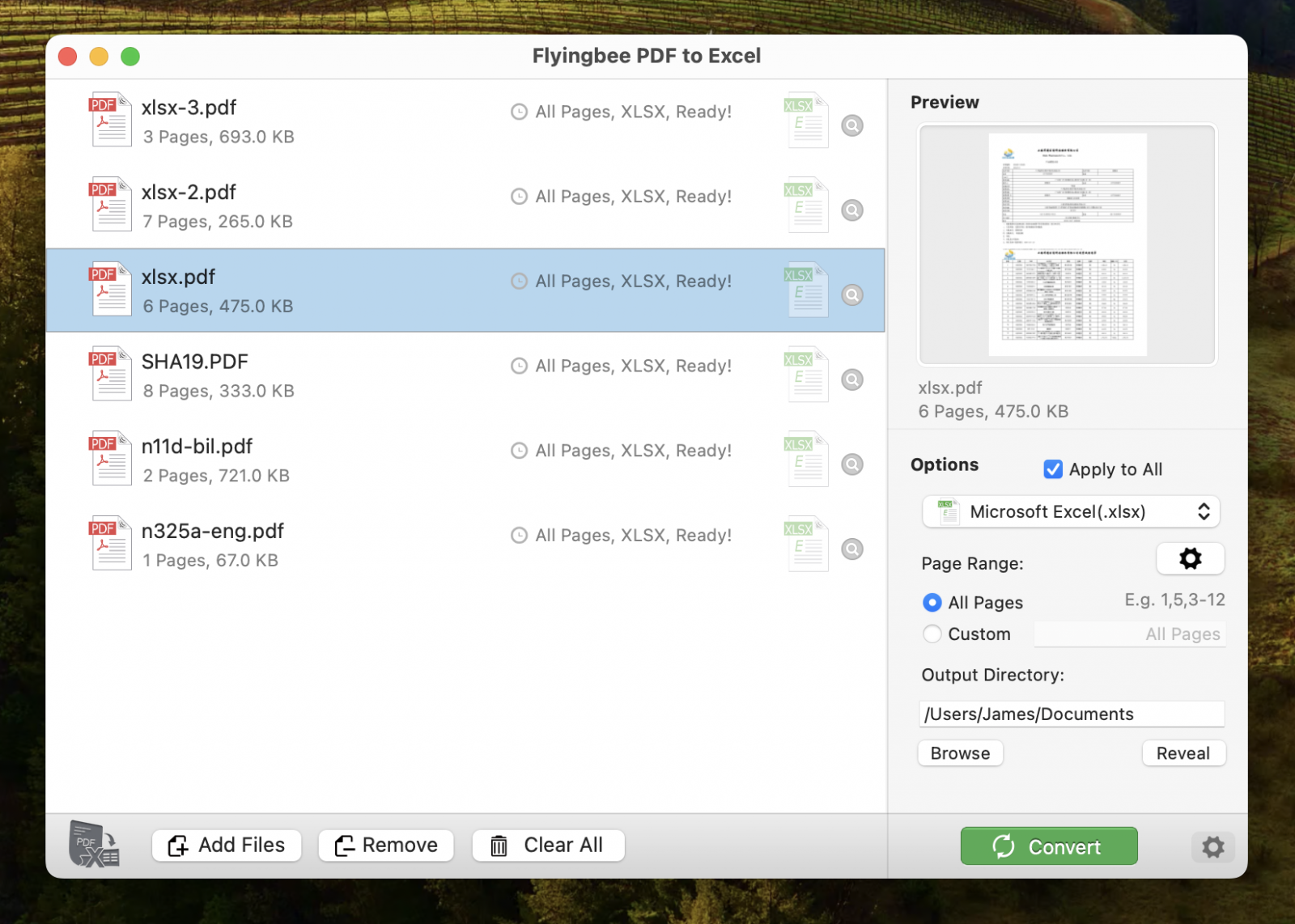This screenshot has height=924, width=1295.
Task: Click the Remove button
Action: [x=386, y=846]
